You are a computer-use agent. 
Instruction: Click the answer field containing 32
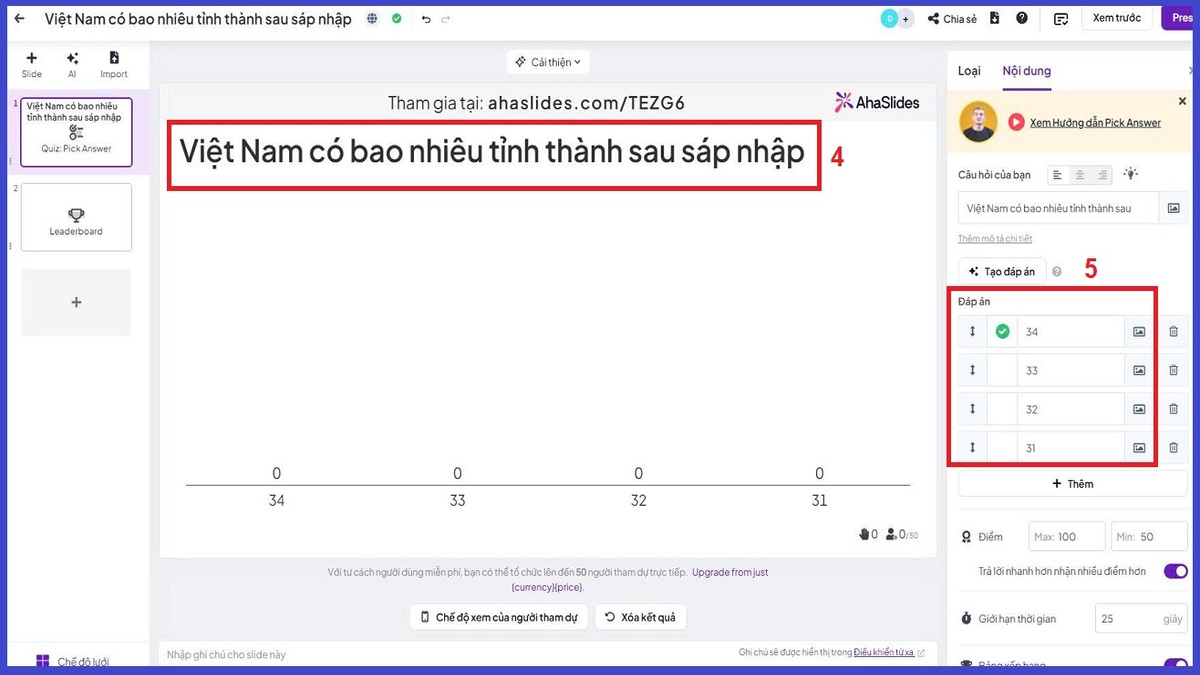(1071, 409)
